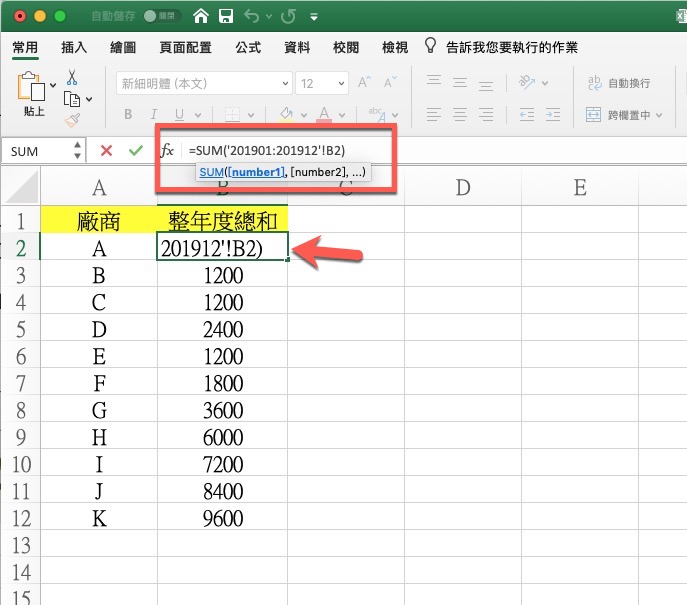The width and height of the screenshot is (687, 605).
Task: Toggle 自動換行 wrap text
Action: click(x=619, y=84)
